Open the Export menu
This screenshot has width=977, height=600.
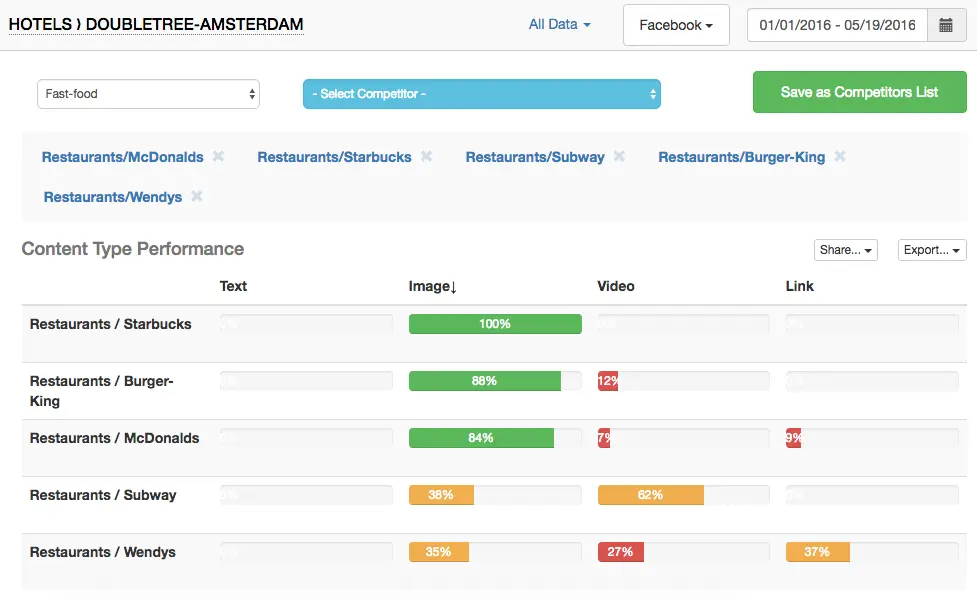932,250
